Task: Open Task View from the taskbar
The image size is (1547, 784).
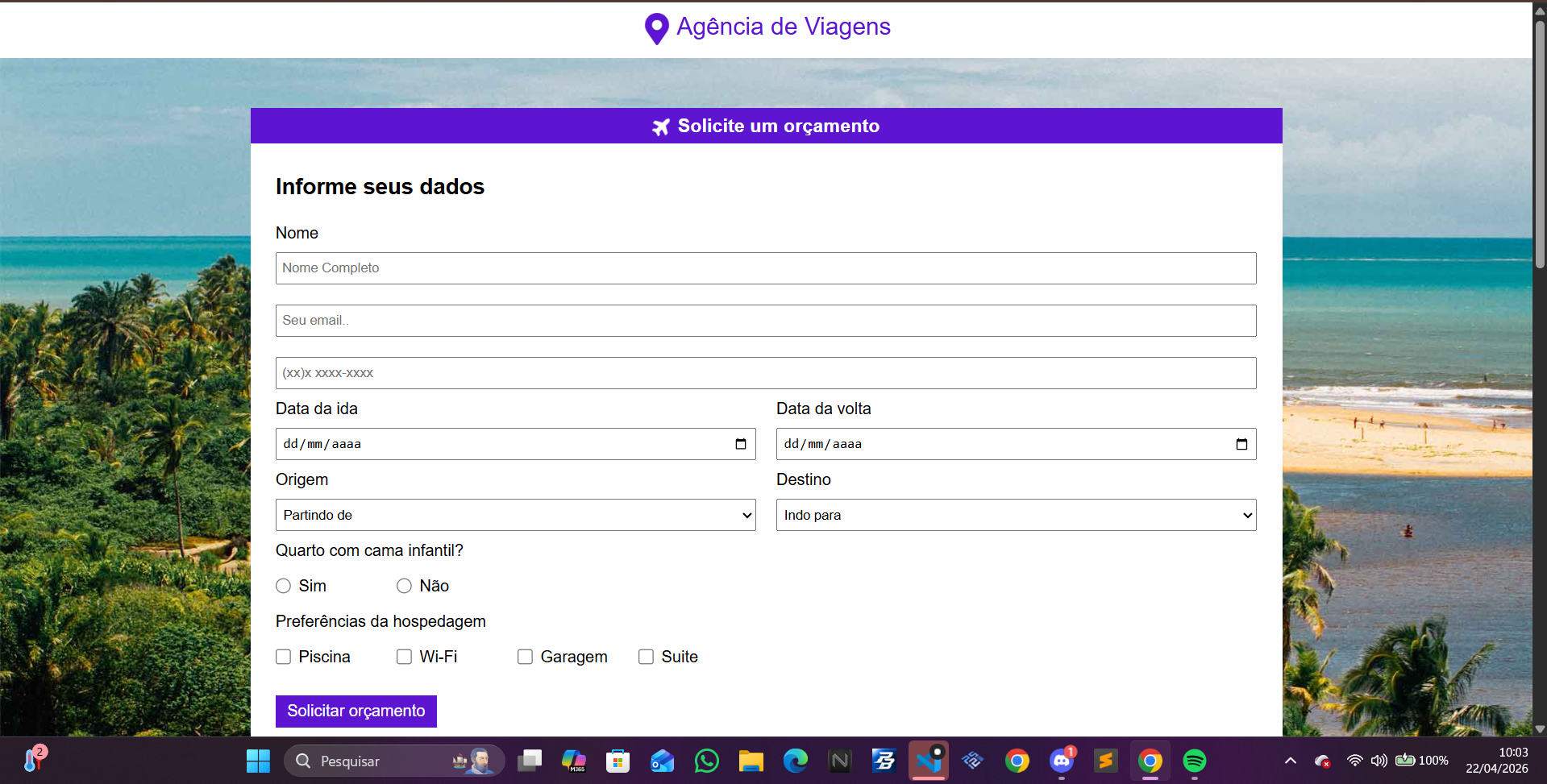Action: pos(530,761)
